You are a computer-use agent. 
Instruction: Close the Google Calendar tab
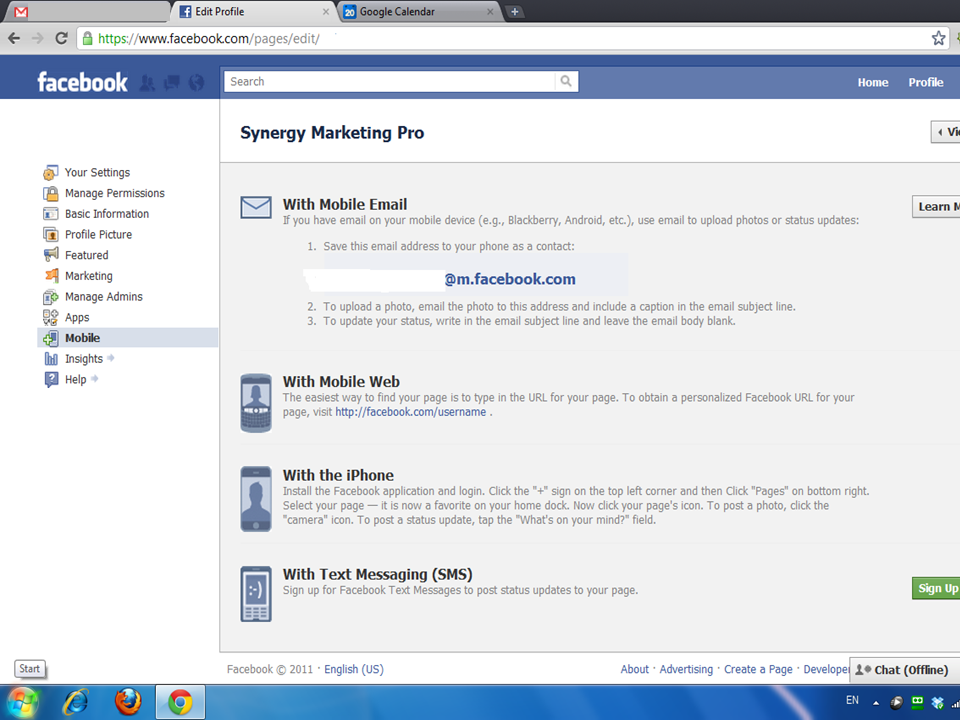click(x=490, y=12)
